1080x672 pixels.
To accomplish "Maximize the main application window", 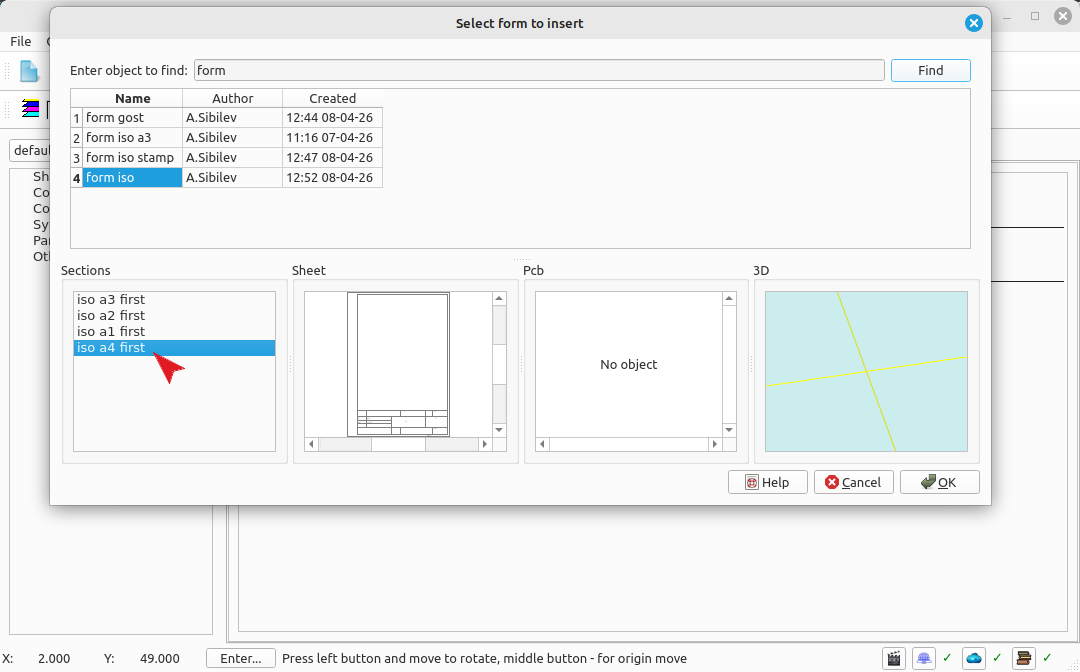I will pos(1035,16).
